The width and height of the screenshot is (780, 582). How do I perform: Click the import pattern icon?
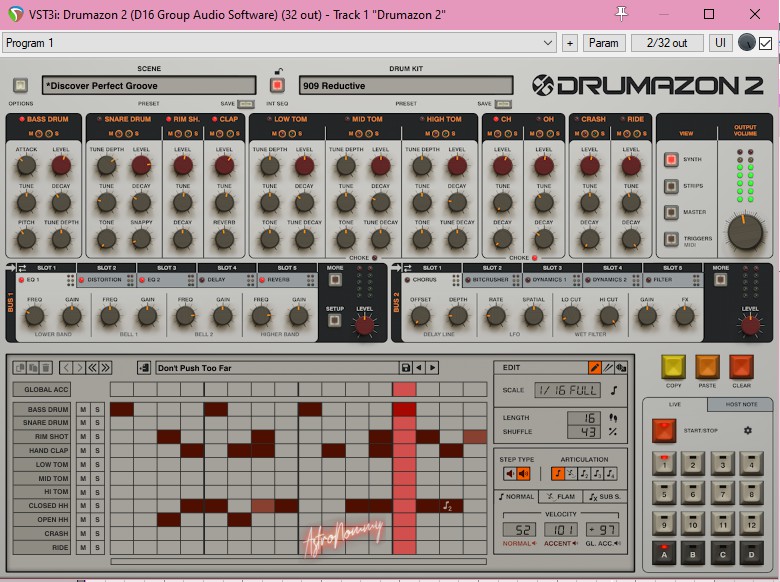tap(144, 368)
